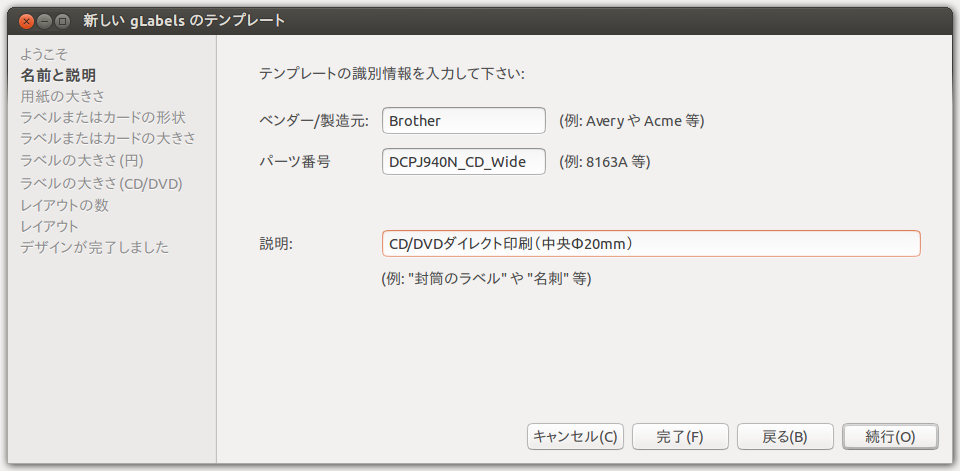
Task: Select the ラベルまたはカードの形状 step
Action: [103, 118]
